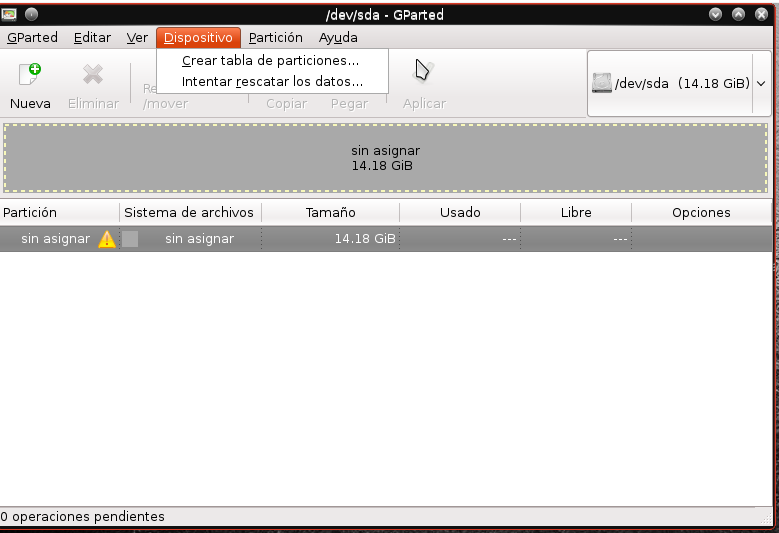Open the /dev/sda device selector dropdown

678,84
